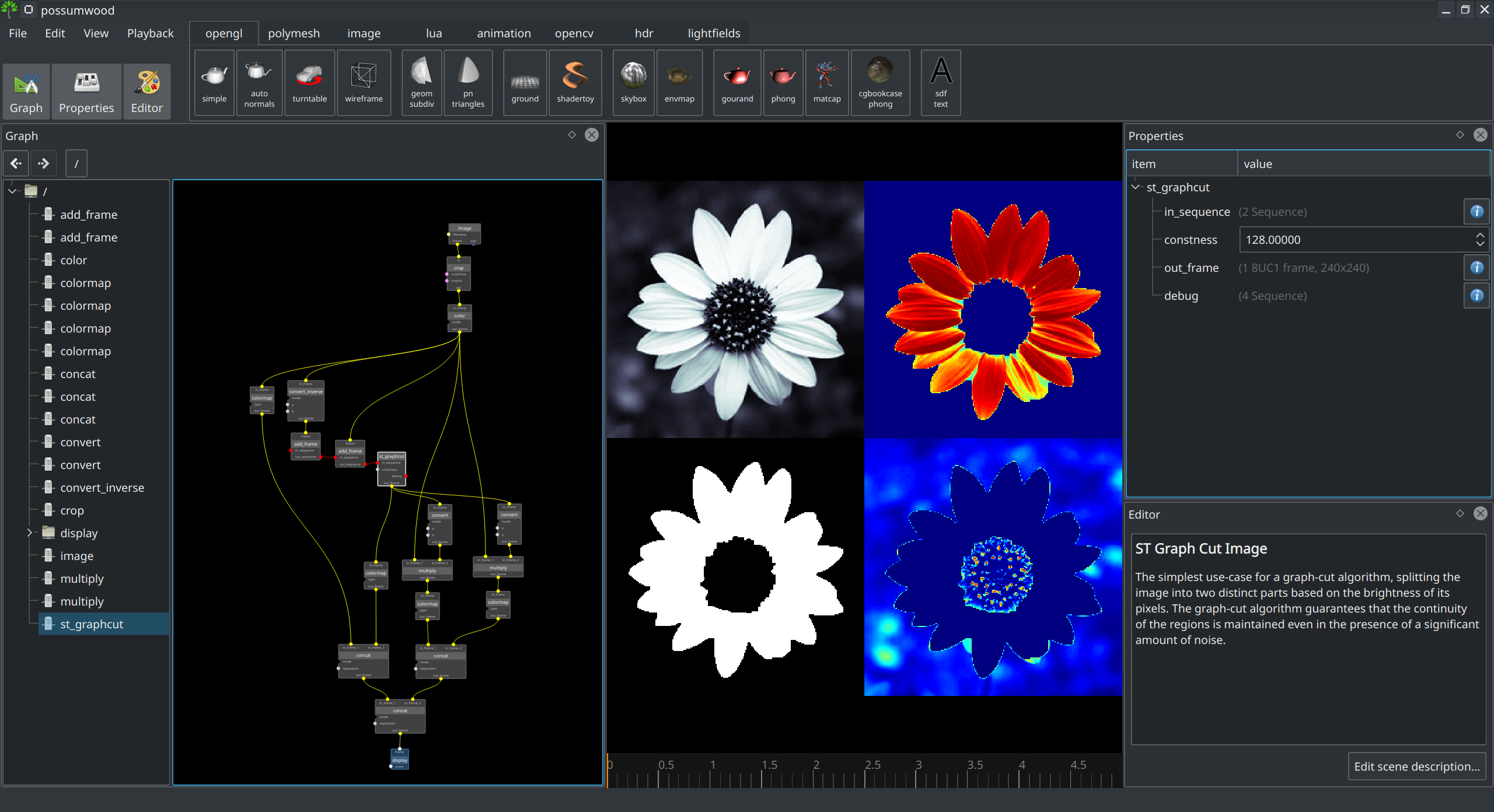
Task: Toggle the Editor panel button
Action: click(x=146, y=92)
